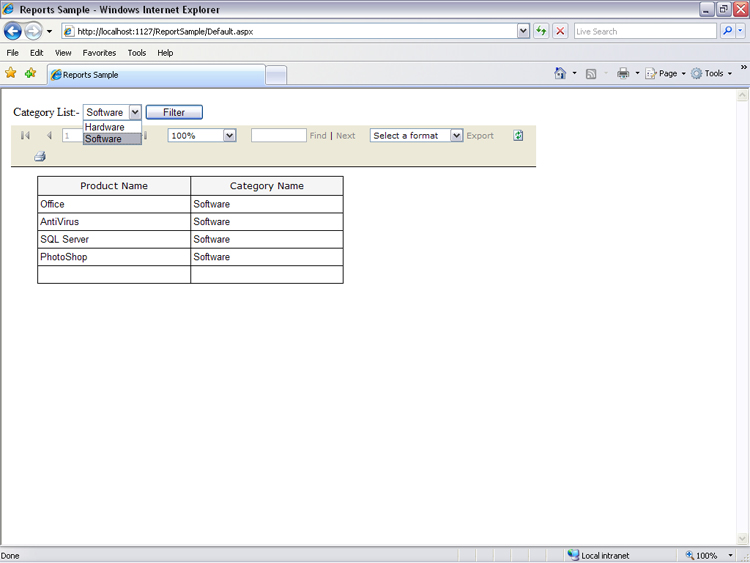Open a new blank tab
Image resolution: width=750 pixels, height=563 pixels.
(x=276, y=76)
